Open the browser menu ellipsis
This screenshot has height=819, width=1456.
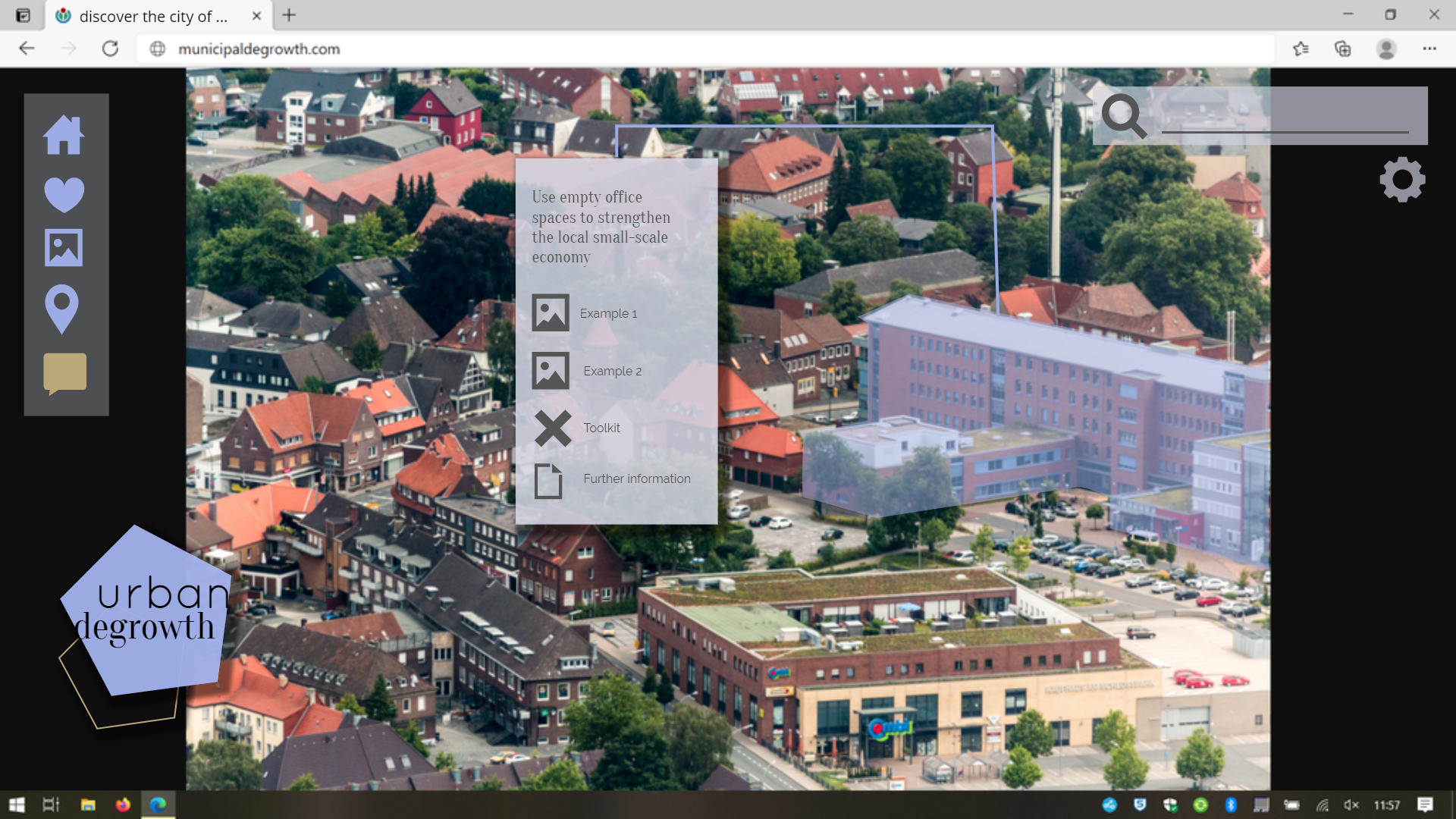[x=1429, y=49]
